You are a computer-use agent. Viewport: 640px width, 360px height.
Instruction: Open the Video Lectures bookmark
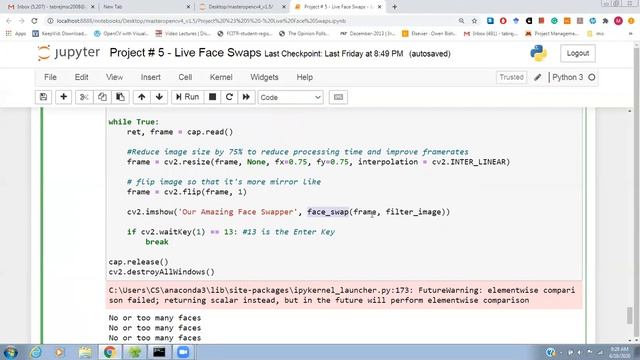click(182, 34)
